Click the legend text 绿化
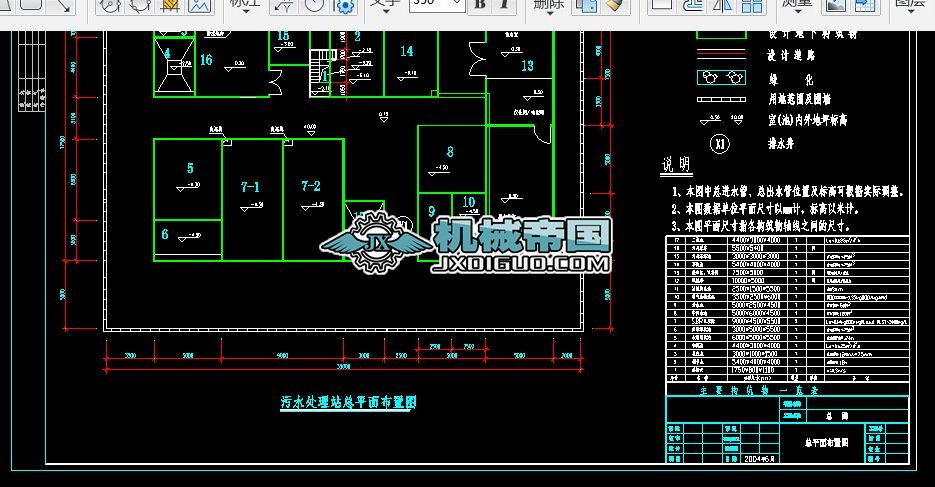The height and width of the screenshot is (487, 935). pos(793,79)
